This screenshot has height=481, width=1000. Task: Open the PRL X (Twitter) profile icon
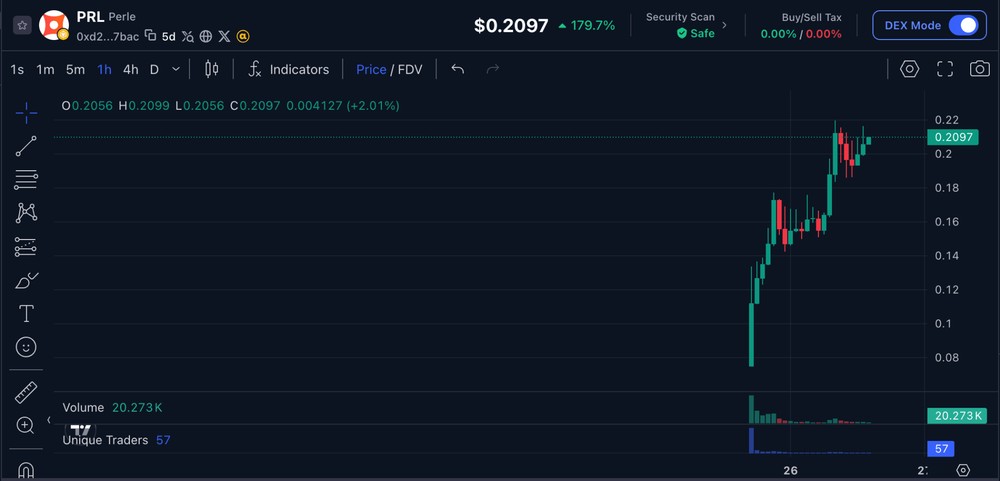224,36
